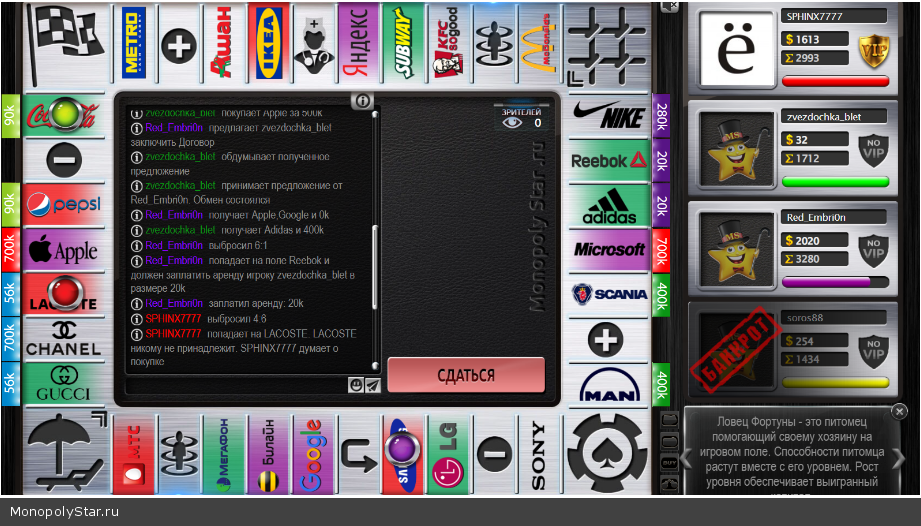Click the gold VIP badge of SPHINX7777
Viewport: 921px width, 526px height.
pyautogui.click(x=873, y=51)
